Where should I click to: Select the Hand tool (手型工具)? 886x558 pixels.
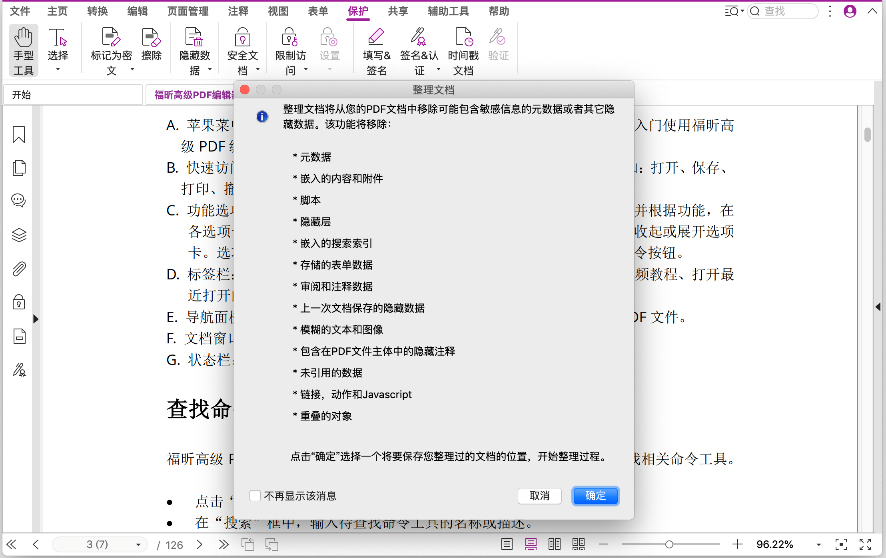23,50
